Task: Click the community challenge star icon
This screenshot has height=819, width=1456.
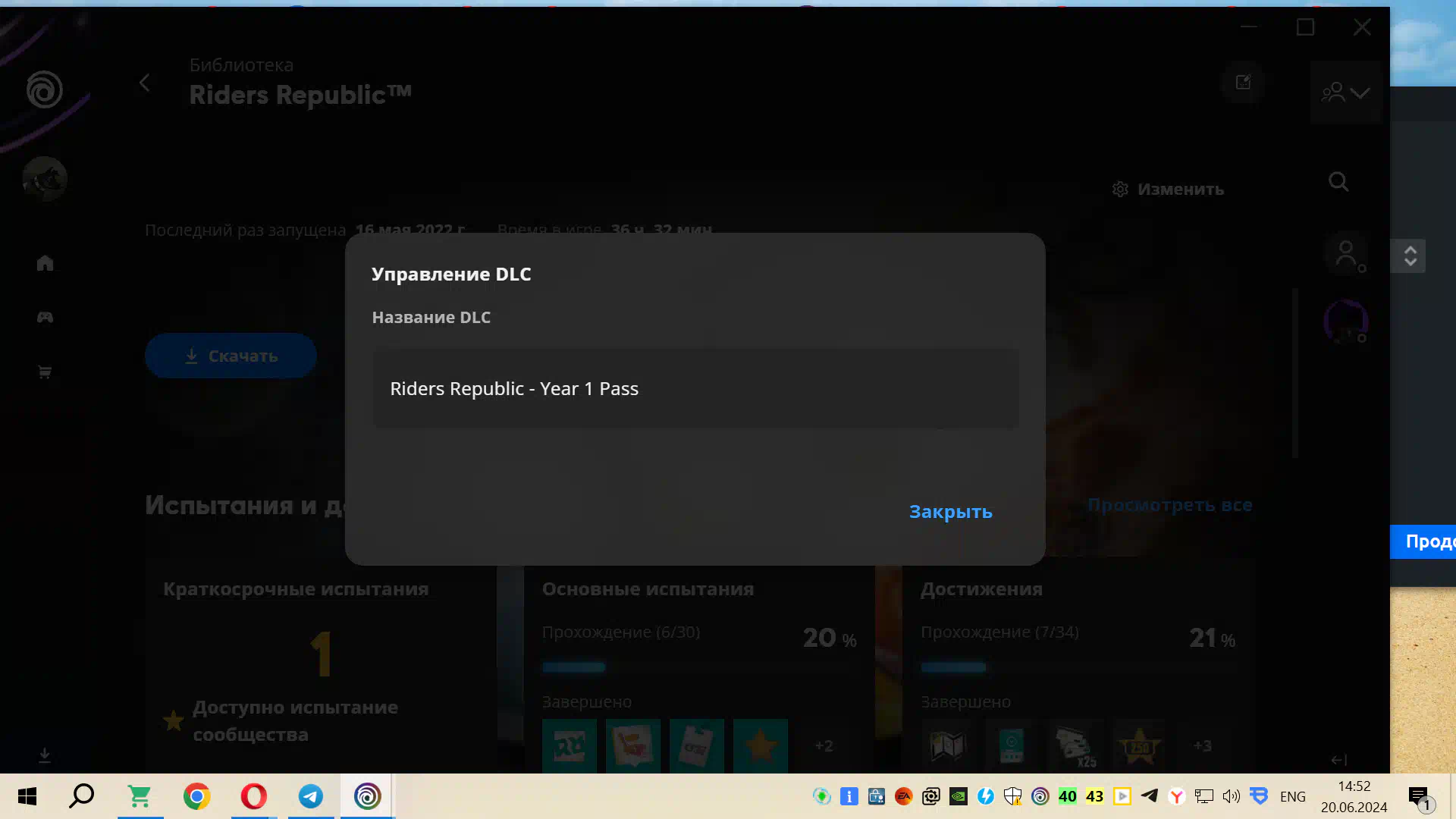Action: tap(173, 720)
